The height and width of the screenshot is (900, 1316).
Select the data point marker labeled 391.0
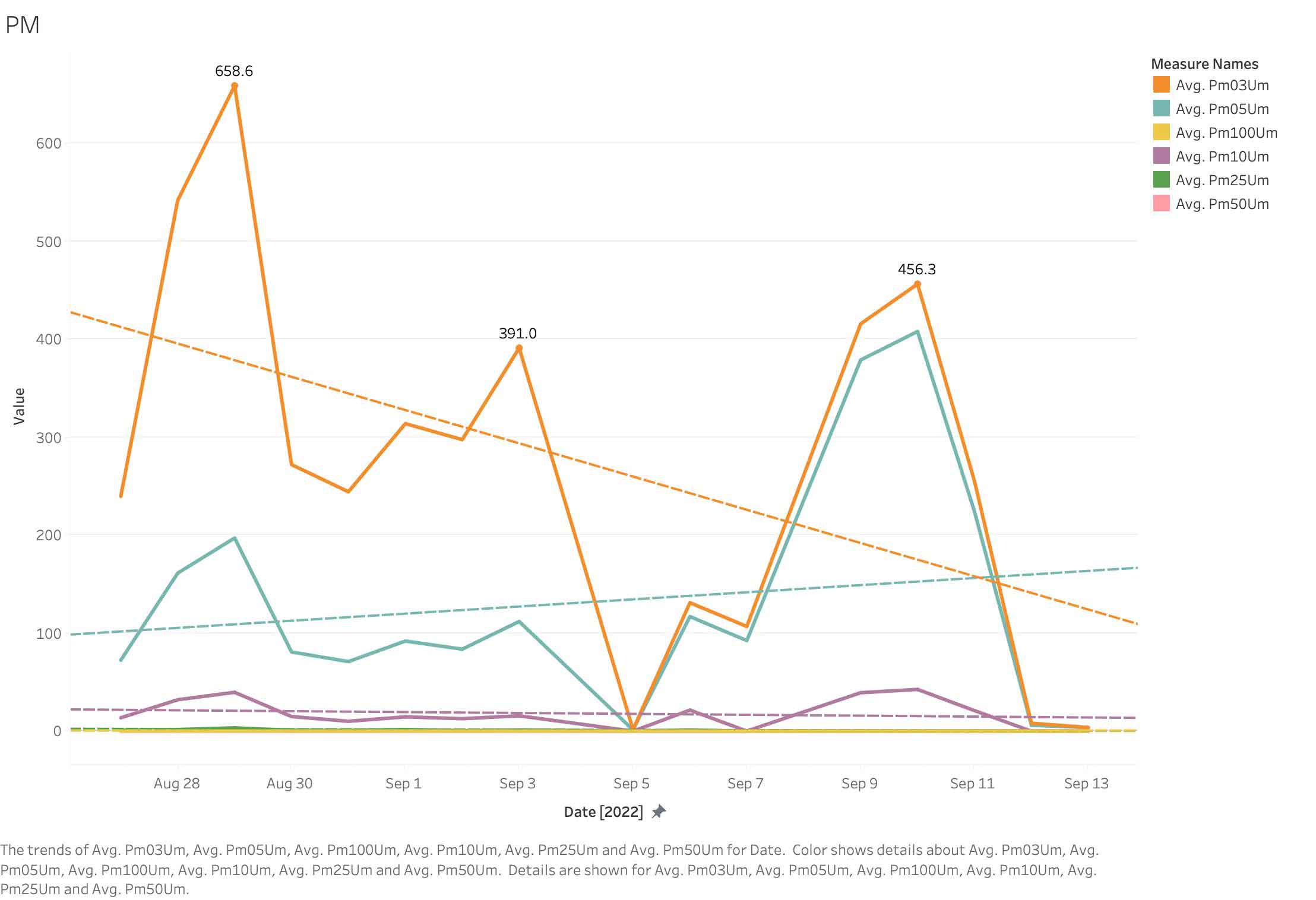519,348
